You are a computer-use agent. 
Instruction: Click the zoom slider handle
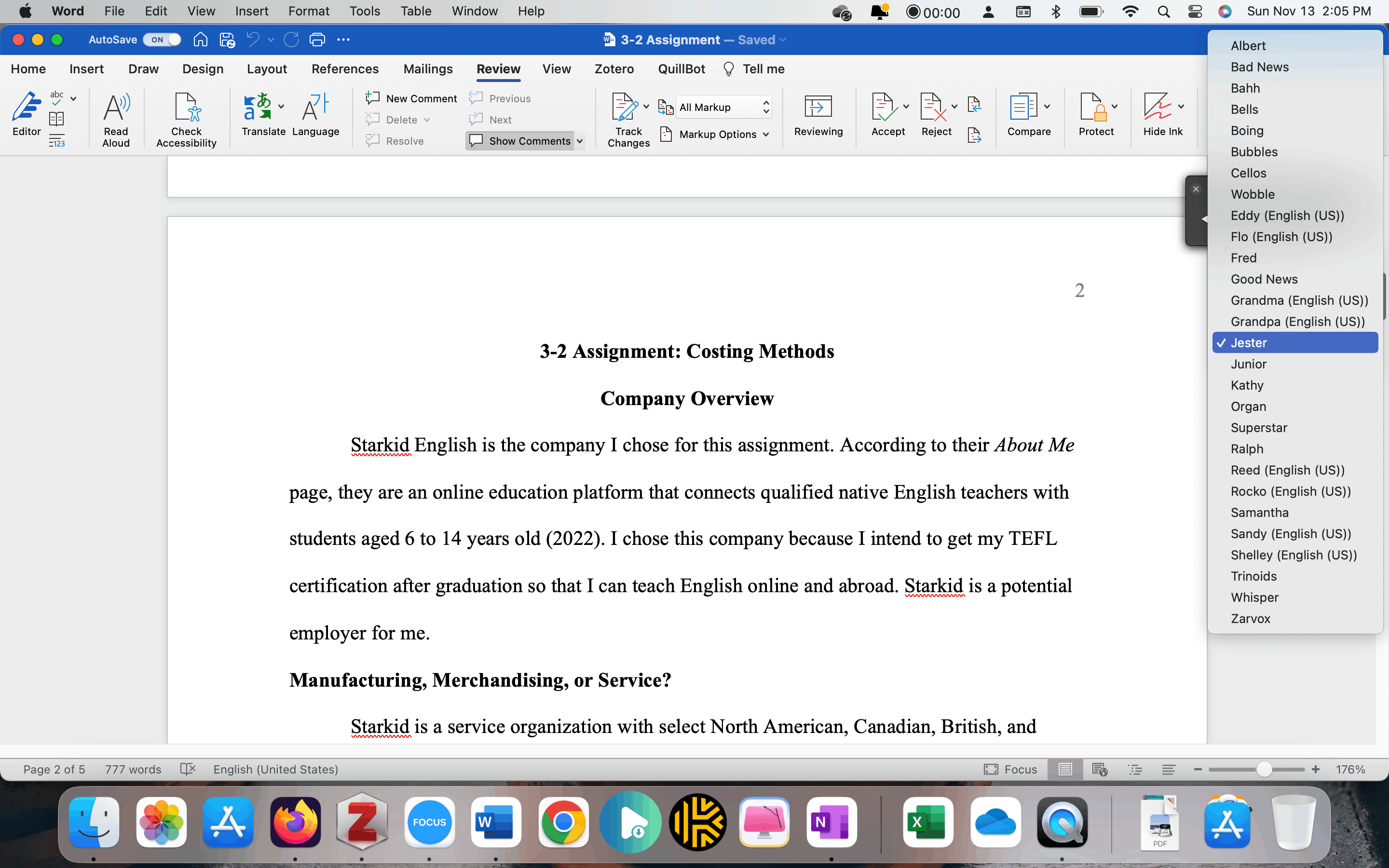[x=1264, y=769]
